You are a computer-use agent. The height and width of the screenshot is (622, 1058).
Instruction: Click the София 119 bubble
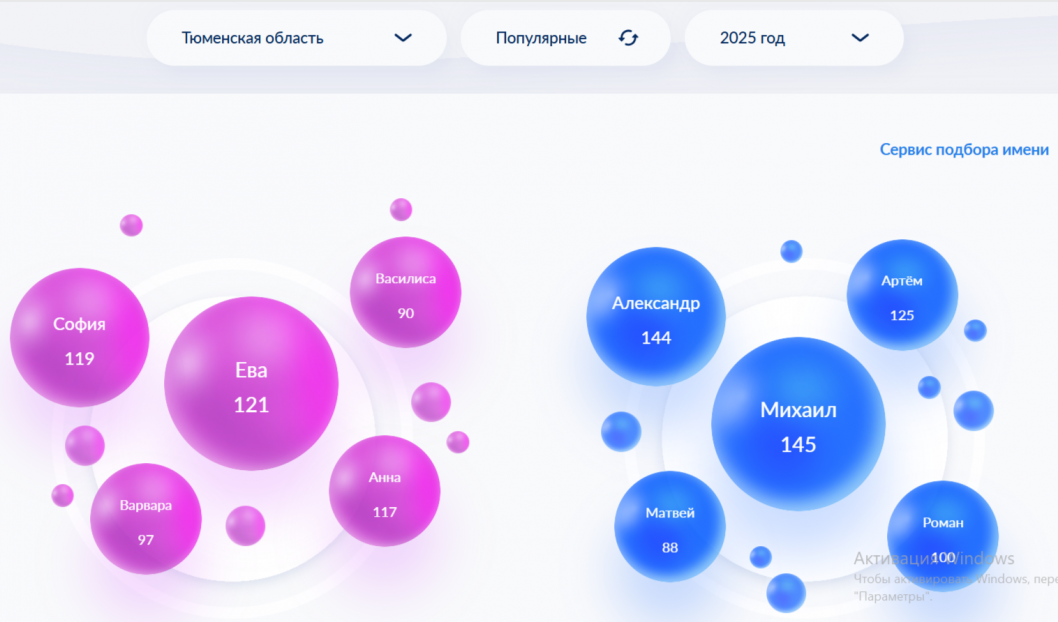tap(79, 338)
